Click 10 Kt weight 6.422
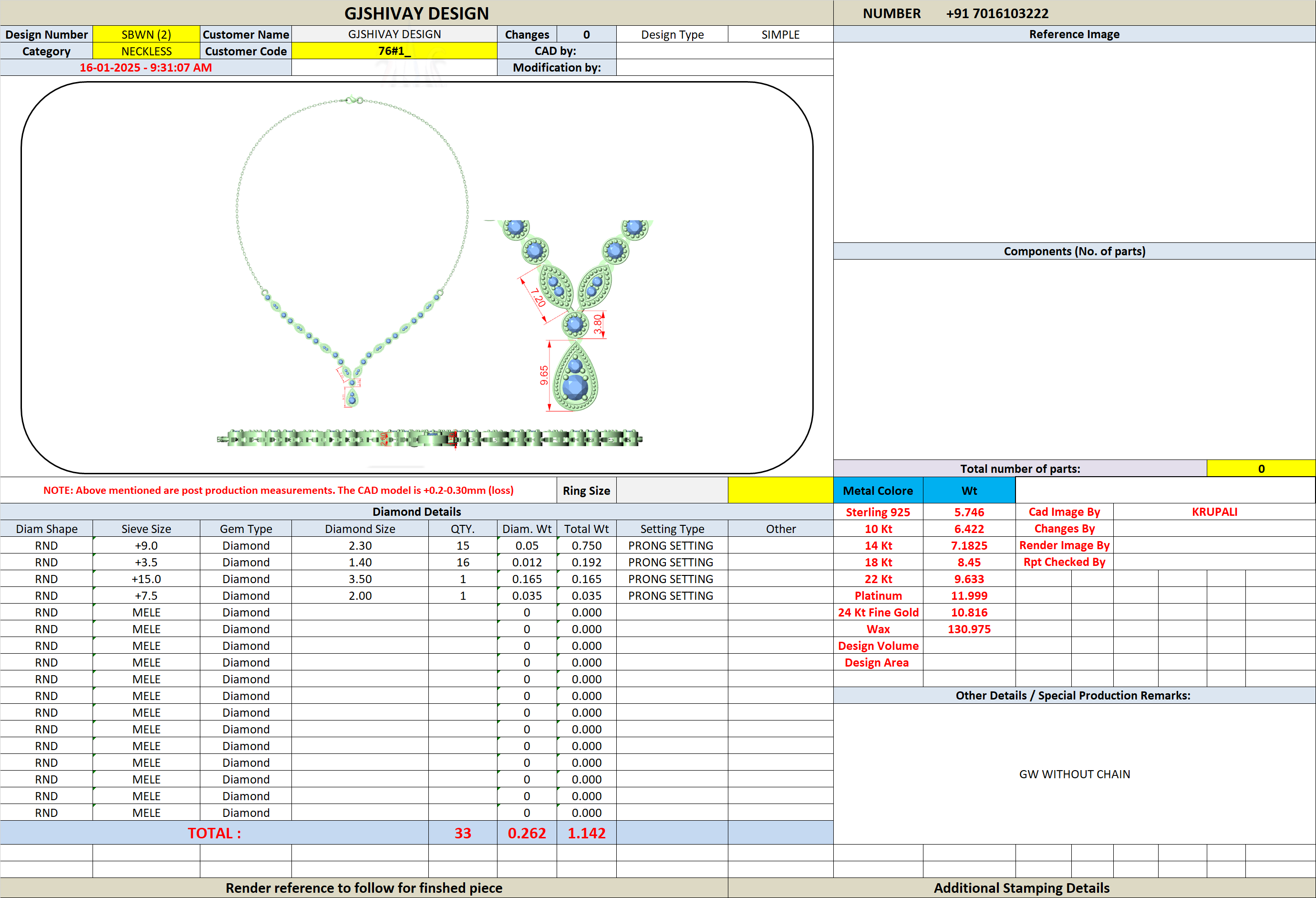Viewport: 1316px width, 898px height. coord(969,529)
